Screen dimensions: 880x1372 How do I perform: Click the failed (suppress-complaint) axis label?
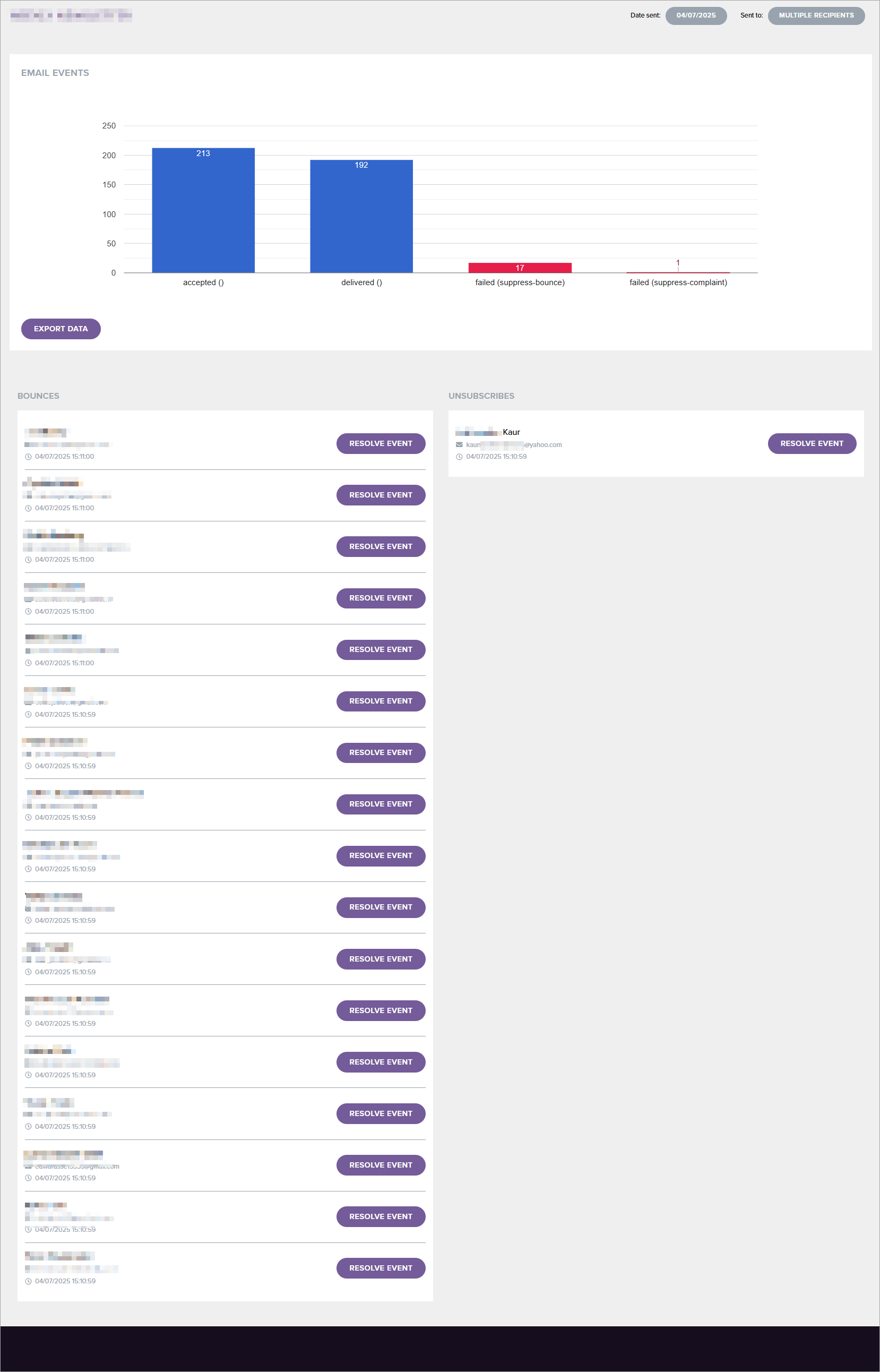pos(678,282)
